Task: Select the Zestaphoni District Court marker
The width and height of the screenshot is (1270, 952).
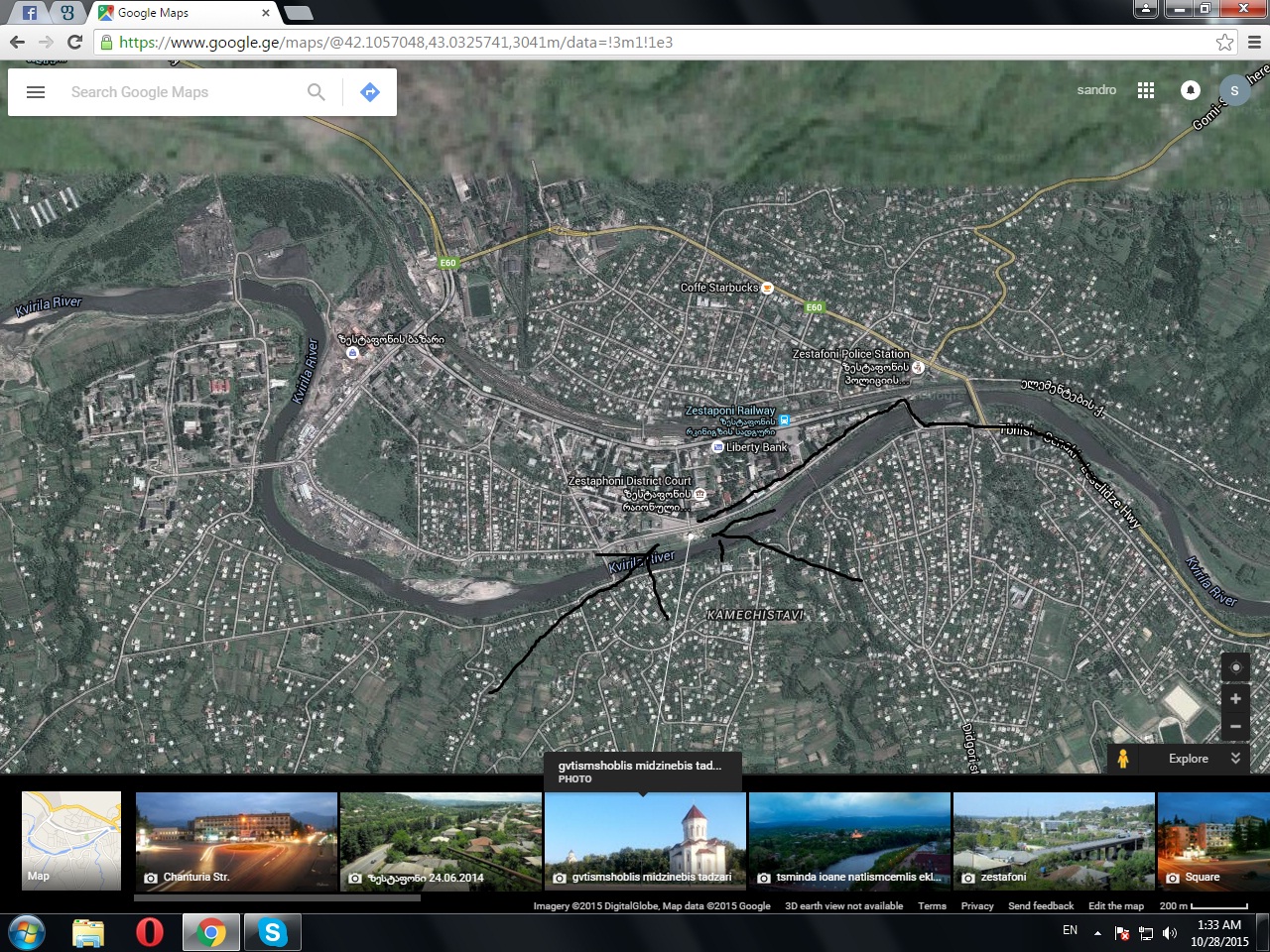Action: 699,494
